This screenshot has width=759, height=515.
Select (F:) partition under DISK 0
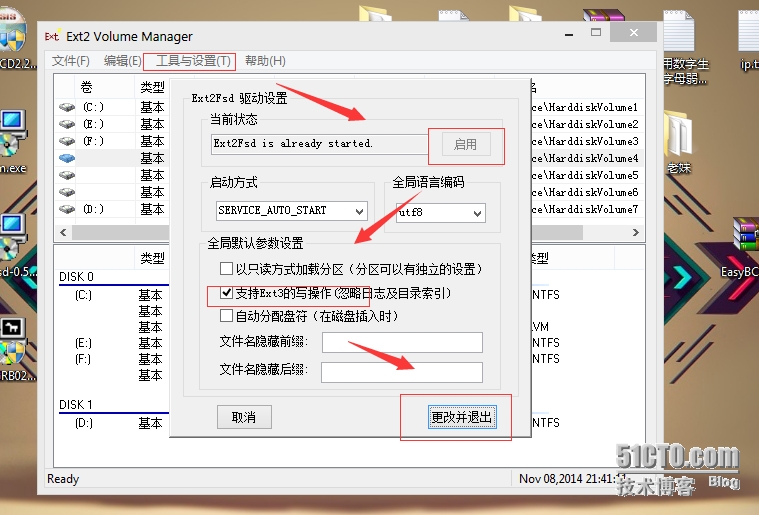[83, 359]
